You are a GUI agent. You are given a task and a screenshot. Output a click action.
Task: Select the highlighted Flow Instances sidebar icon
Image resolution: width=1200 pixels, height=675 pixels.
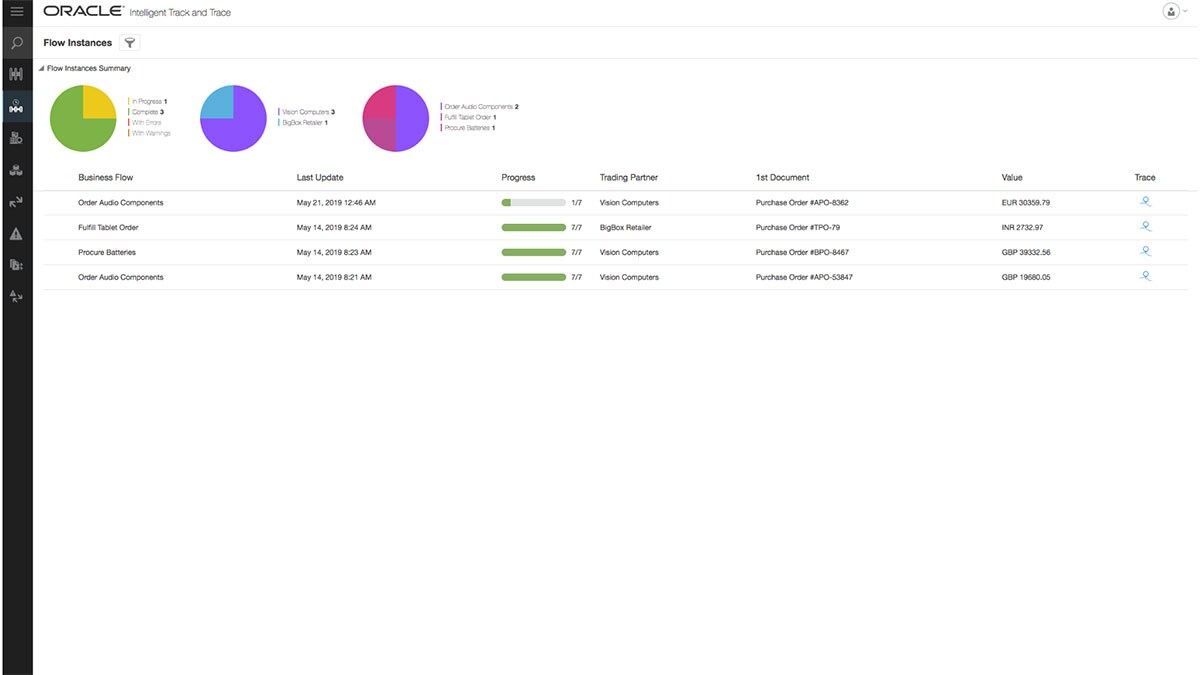[16, 106]
